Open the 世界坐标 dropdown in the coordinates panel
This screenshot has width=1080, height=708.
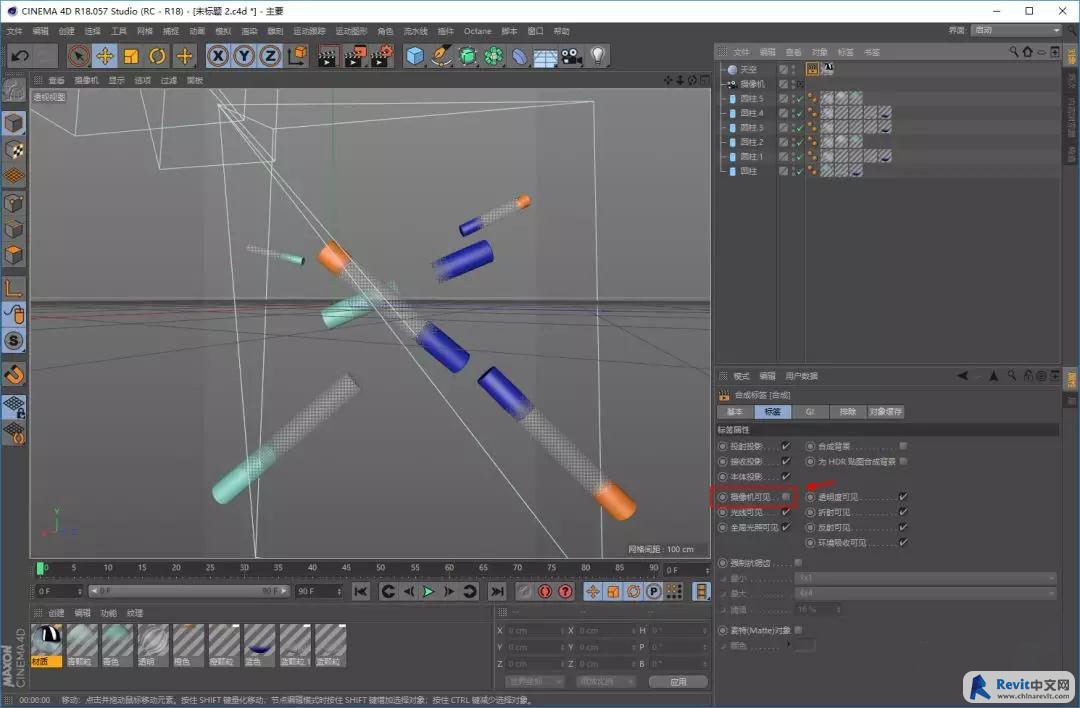pyautogui.click(x=534, y=681)
